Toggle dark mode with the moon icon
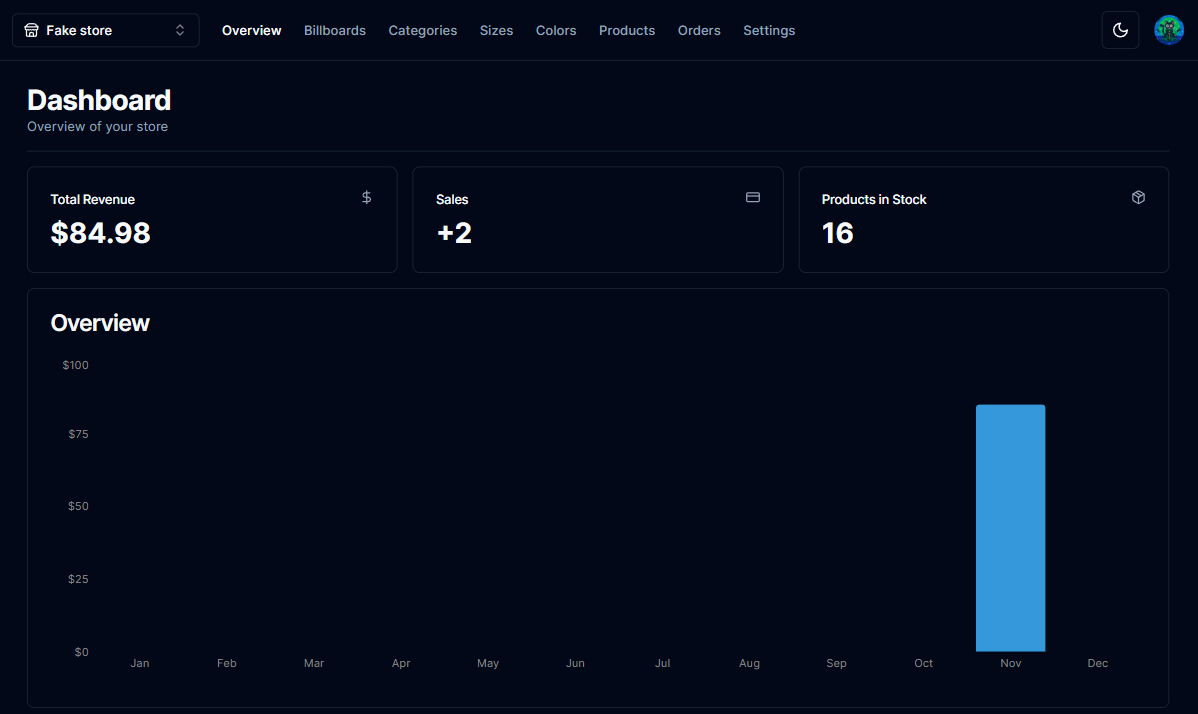Viewport: 1198px width, 714px height. coord(1120,30)
